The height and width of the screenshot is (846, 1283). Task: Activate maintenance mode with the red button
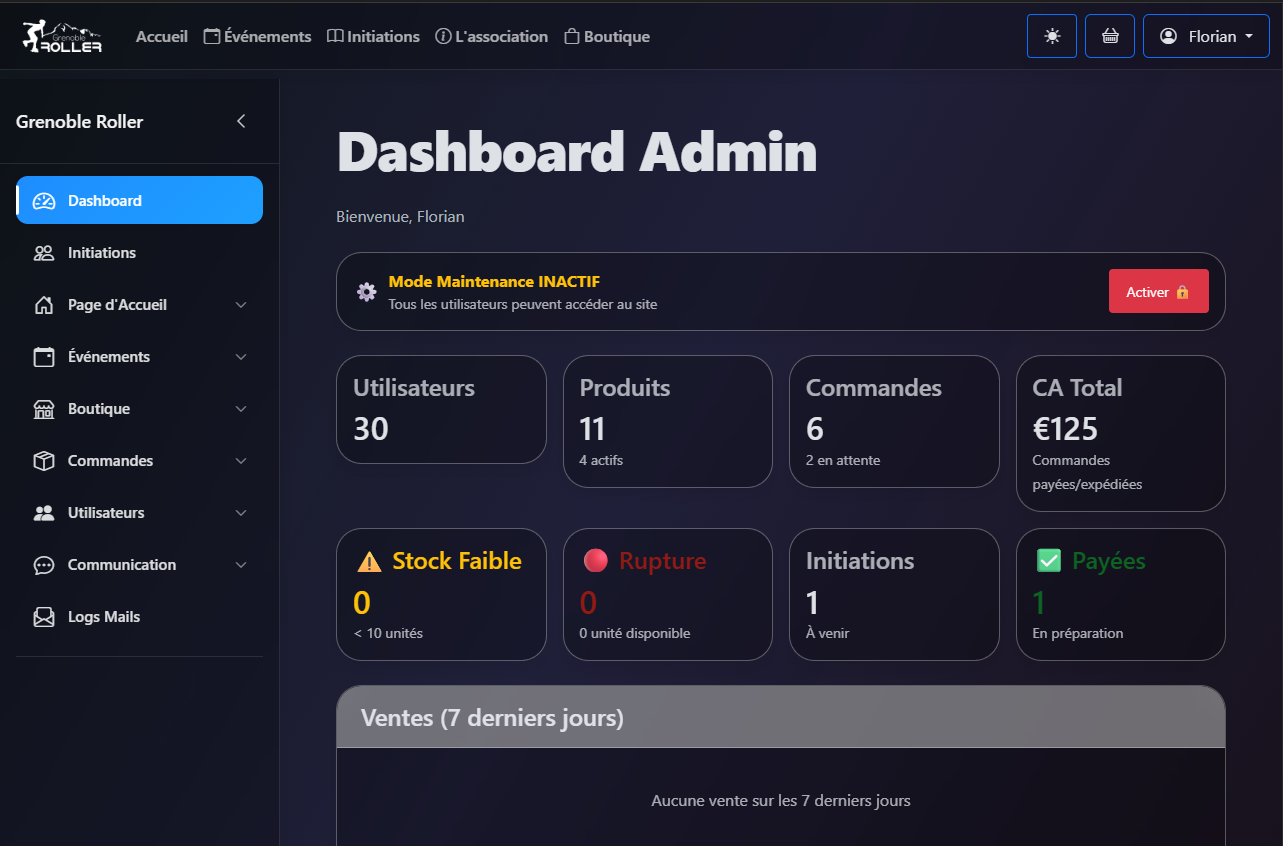point(1158,292)
